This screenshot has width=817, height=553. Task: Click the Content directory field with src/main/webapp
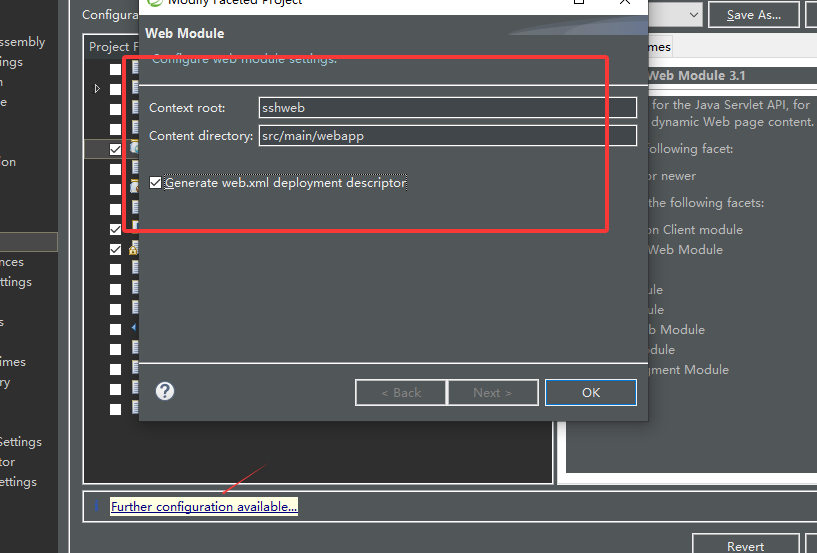coord(448,136)
